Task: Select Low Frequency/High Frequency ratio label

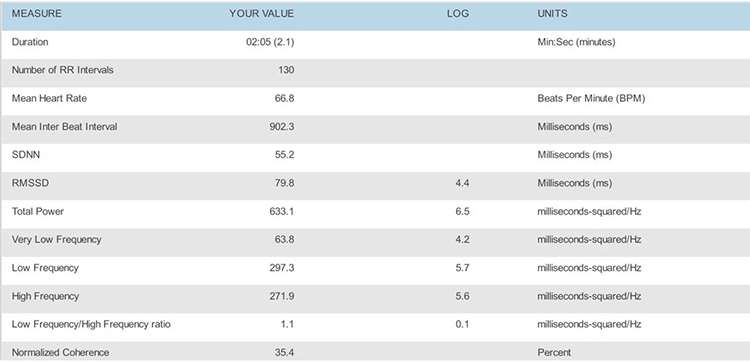Action: pyautogui.click(x=91, y=324)
